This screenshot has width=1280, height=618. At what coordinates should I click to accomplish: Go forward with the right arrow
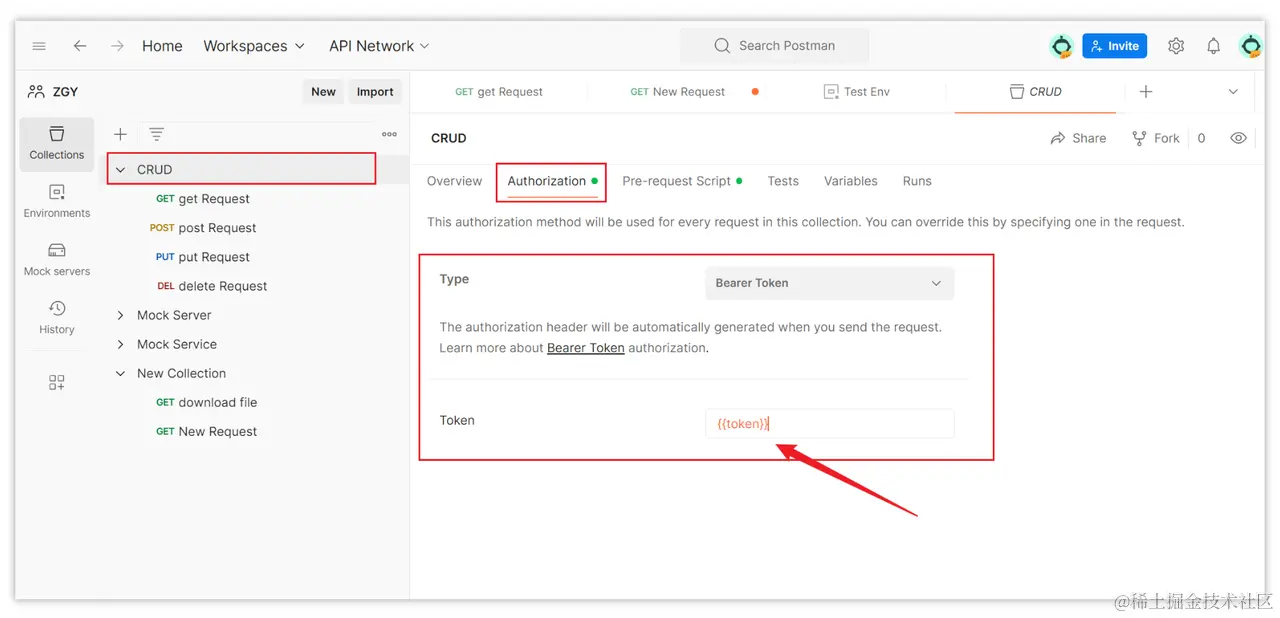tap(117, 46)
